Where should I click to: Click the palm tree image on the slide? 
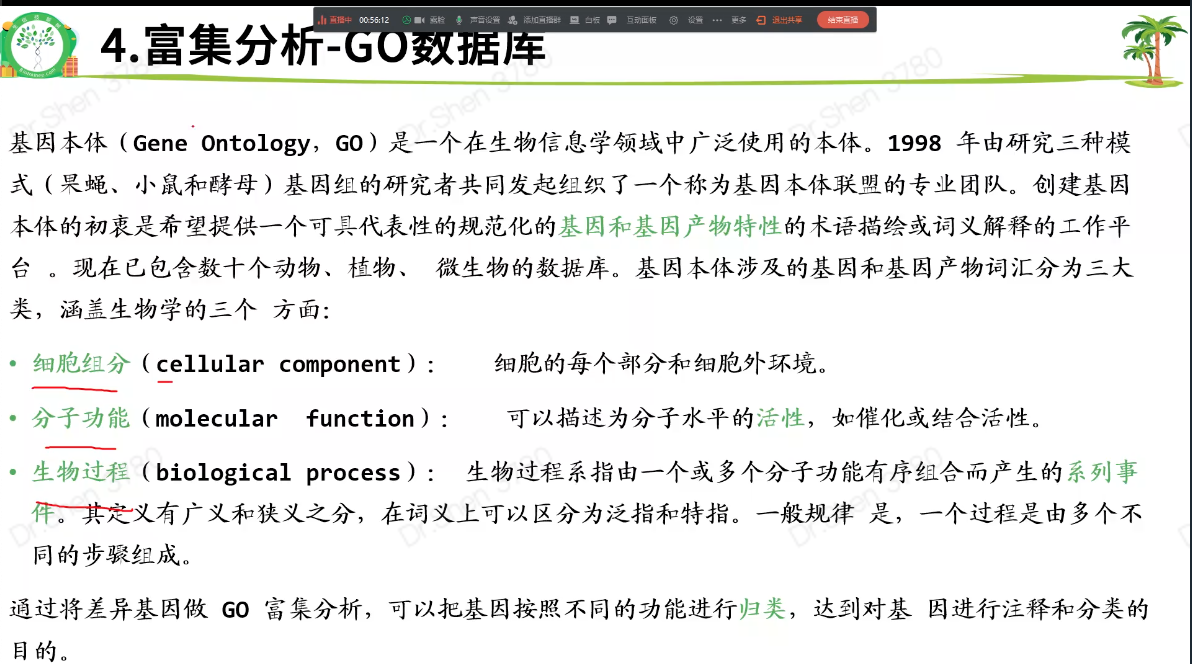tap(1154, 49)
